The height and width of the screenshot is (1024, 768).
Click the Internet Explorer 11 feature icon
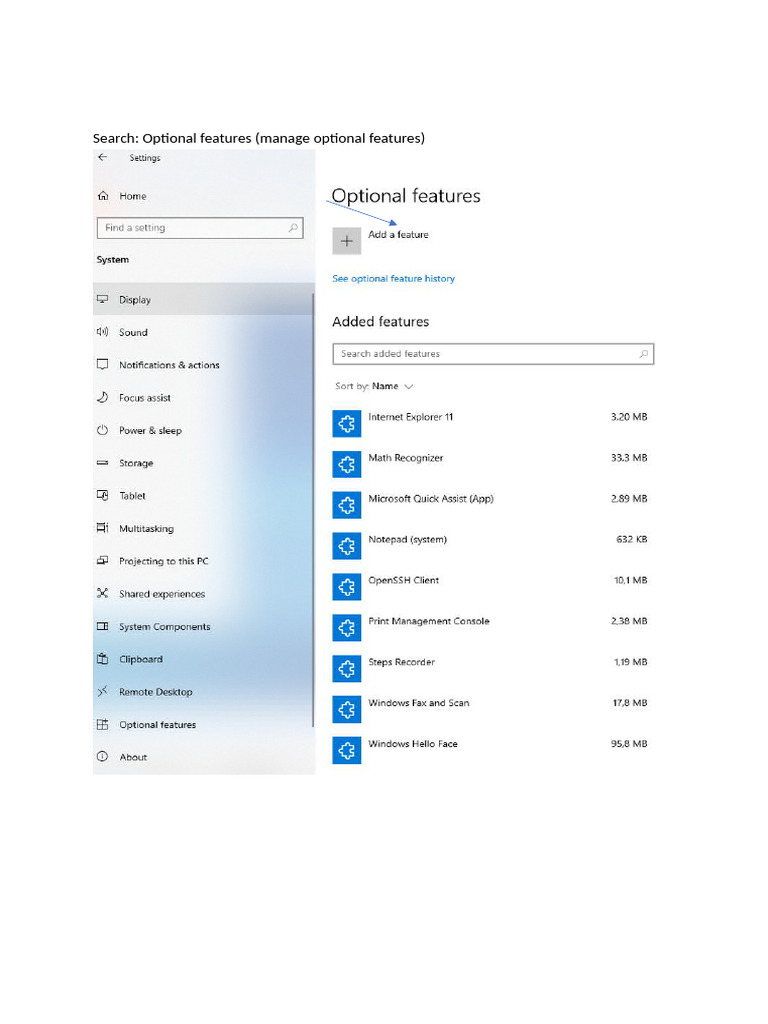(347, 423)
